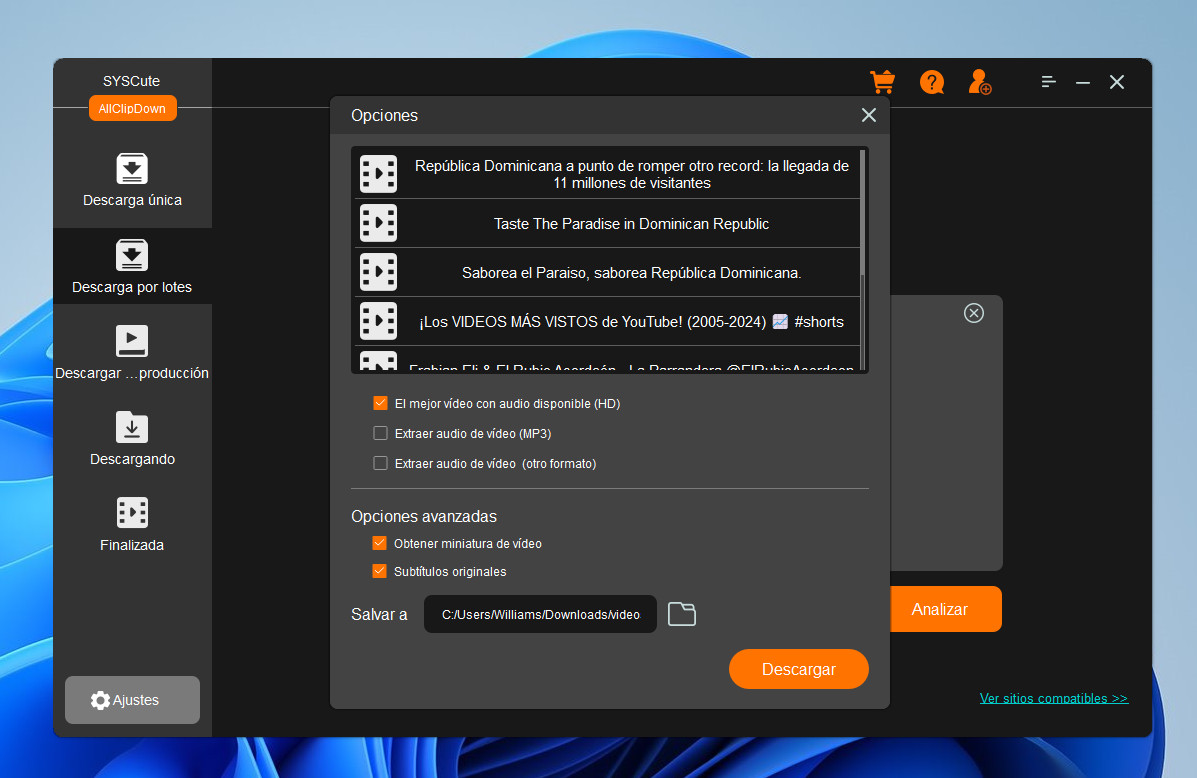Click the orange help question mark icon

(x=931, y=82)
